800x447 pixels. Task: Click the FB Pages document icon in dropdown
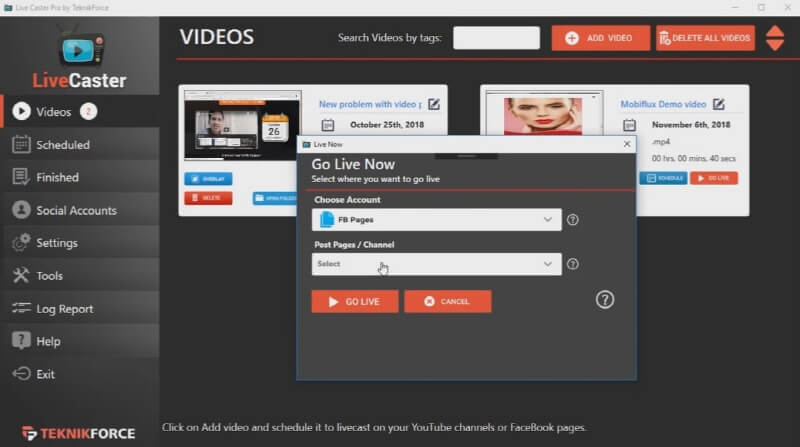[x=327, y=219]
